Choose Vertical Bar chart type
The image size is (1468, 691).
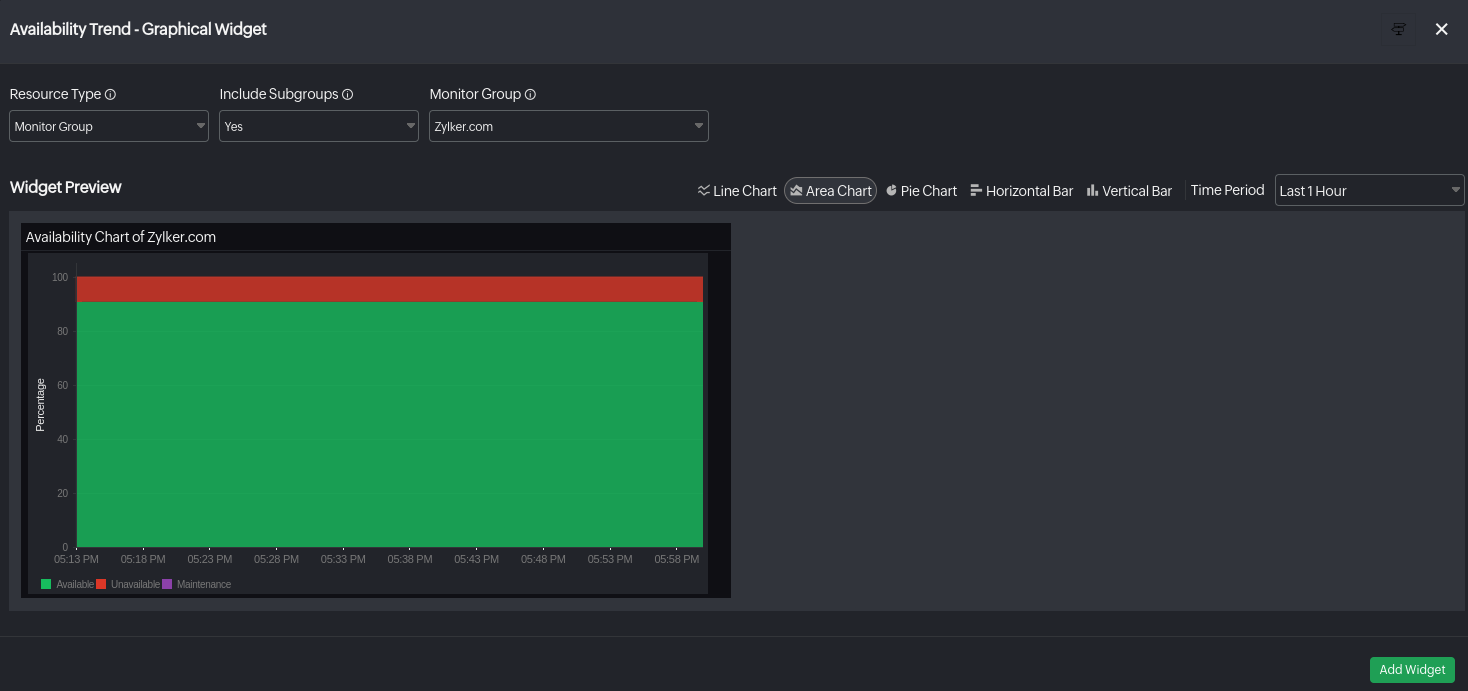pos(1129,190)
